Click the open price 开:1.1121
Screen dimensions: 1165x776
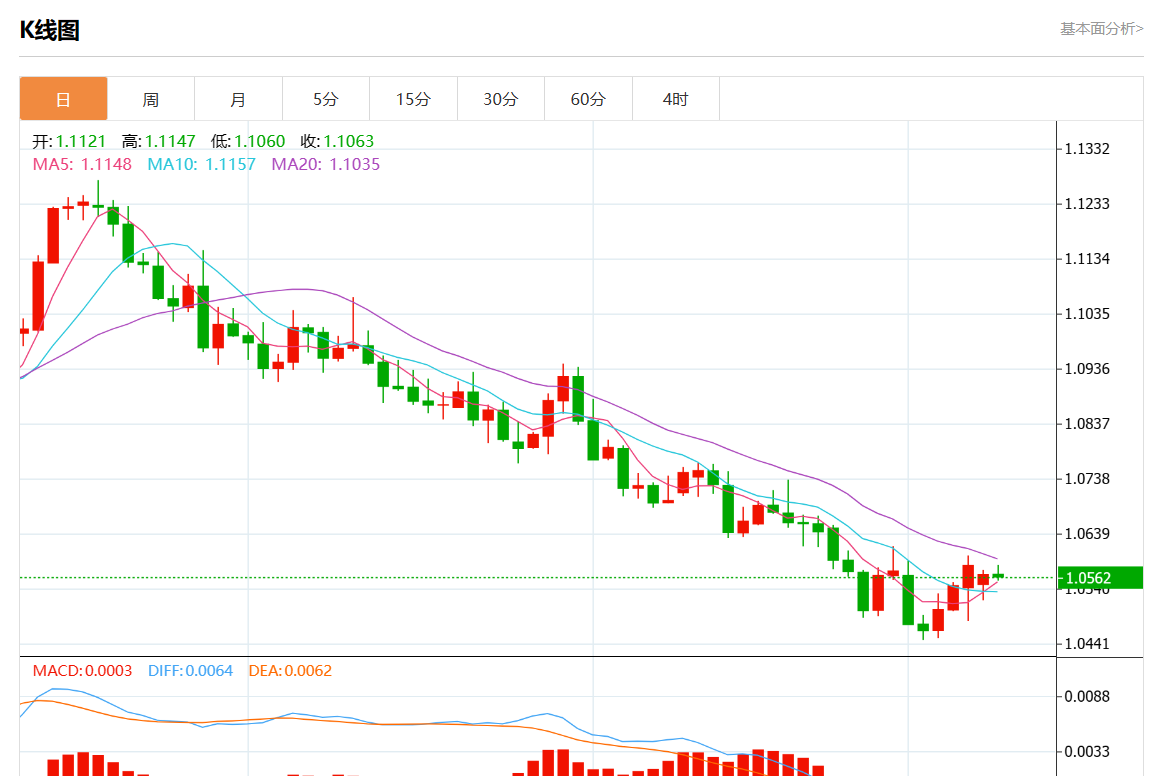pos(68,141)
